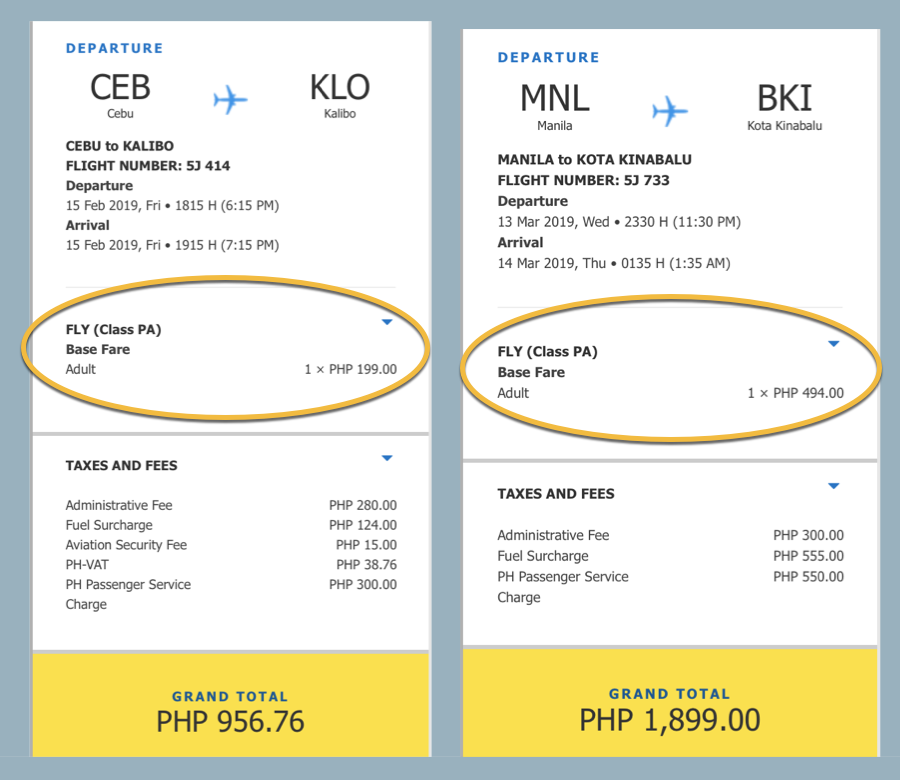Click the 1 × PHP 494.00 adult fare
This screenshot has height=780, width=900.
(x=795, y=393)
